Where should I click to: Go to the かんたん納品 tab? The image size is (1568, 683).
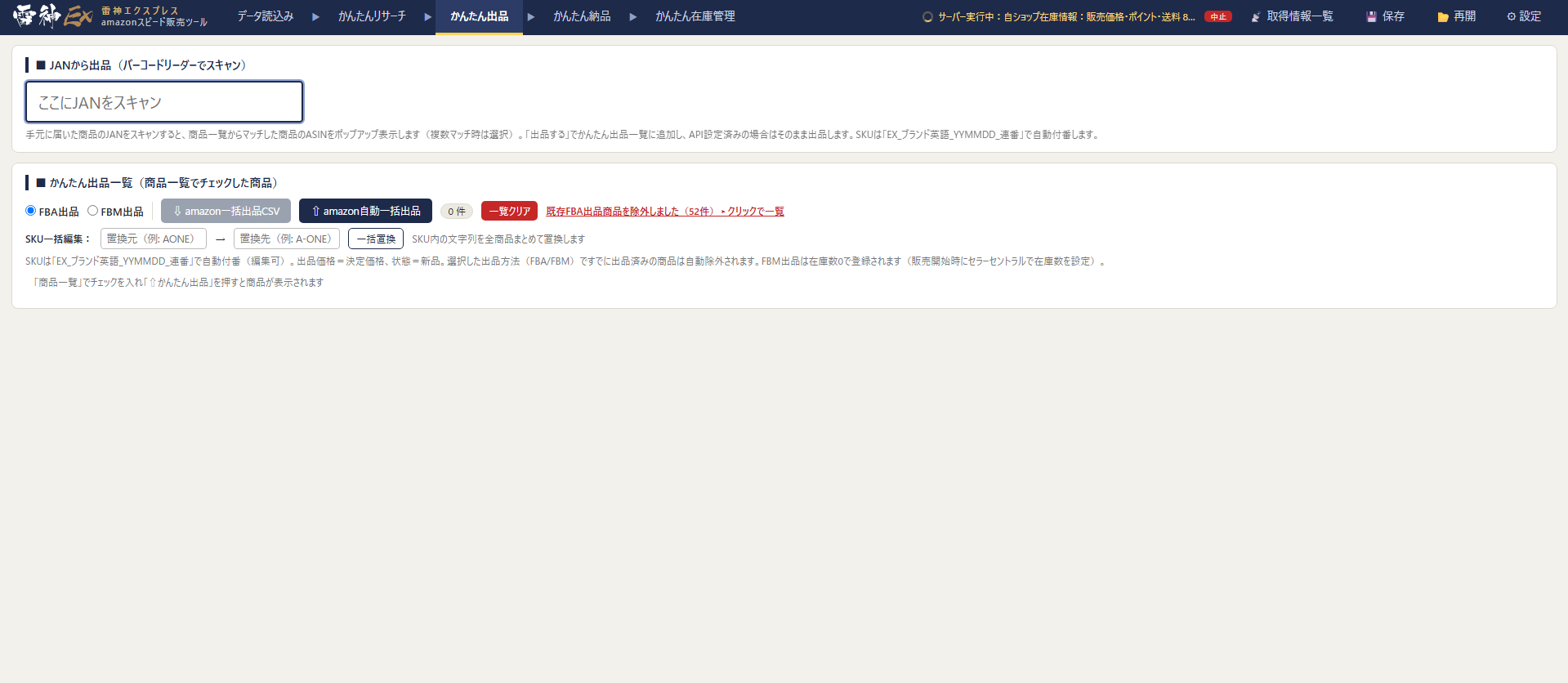click(x=582, y=16)
